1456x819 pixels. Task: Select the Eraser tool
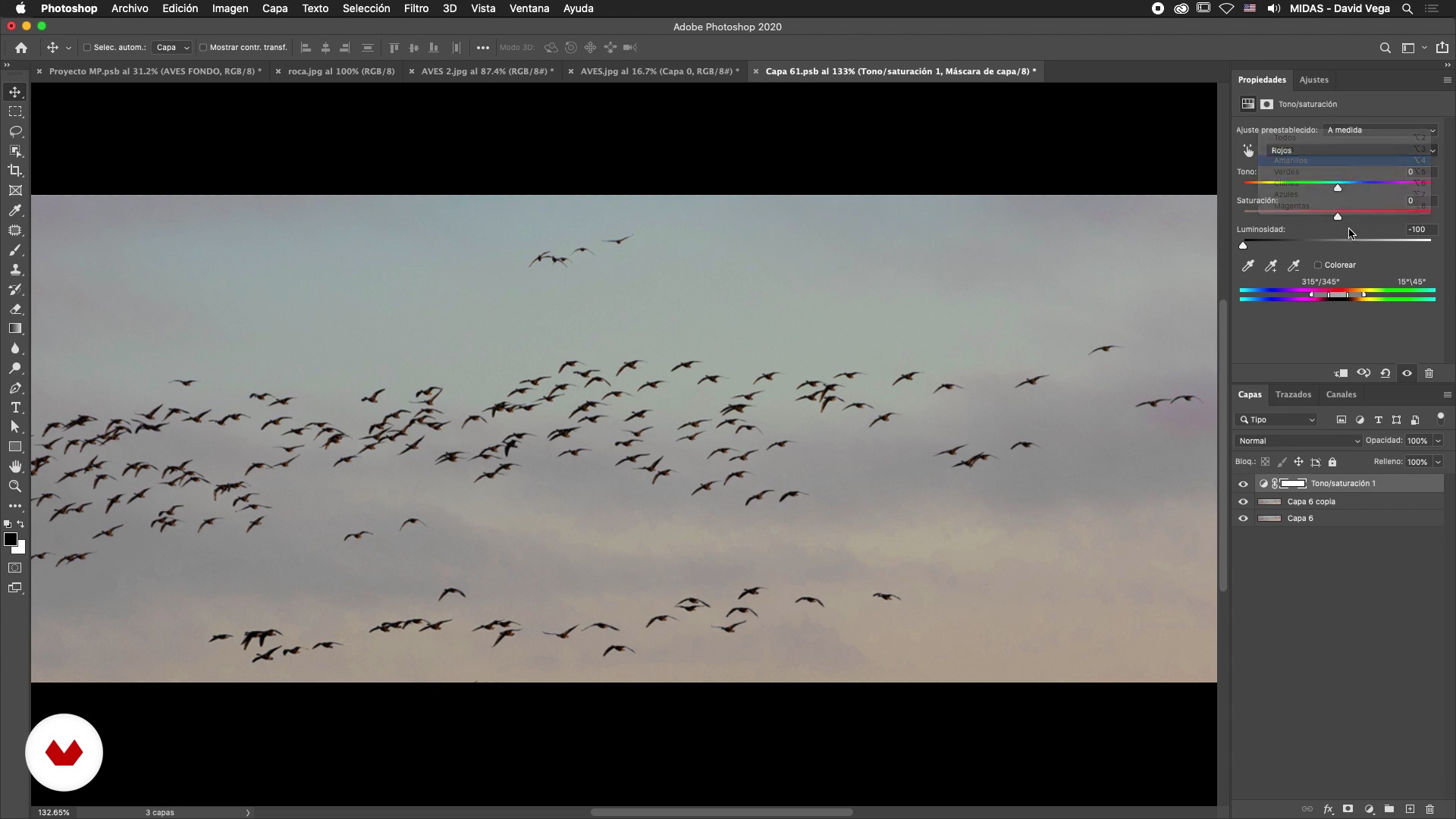click(x=15, y=309)
